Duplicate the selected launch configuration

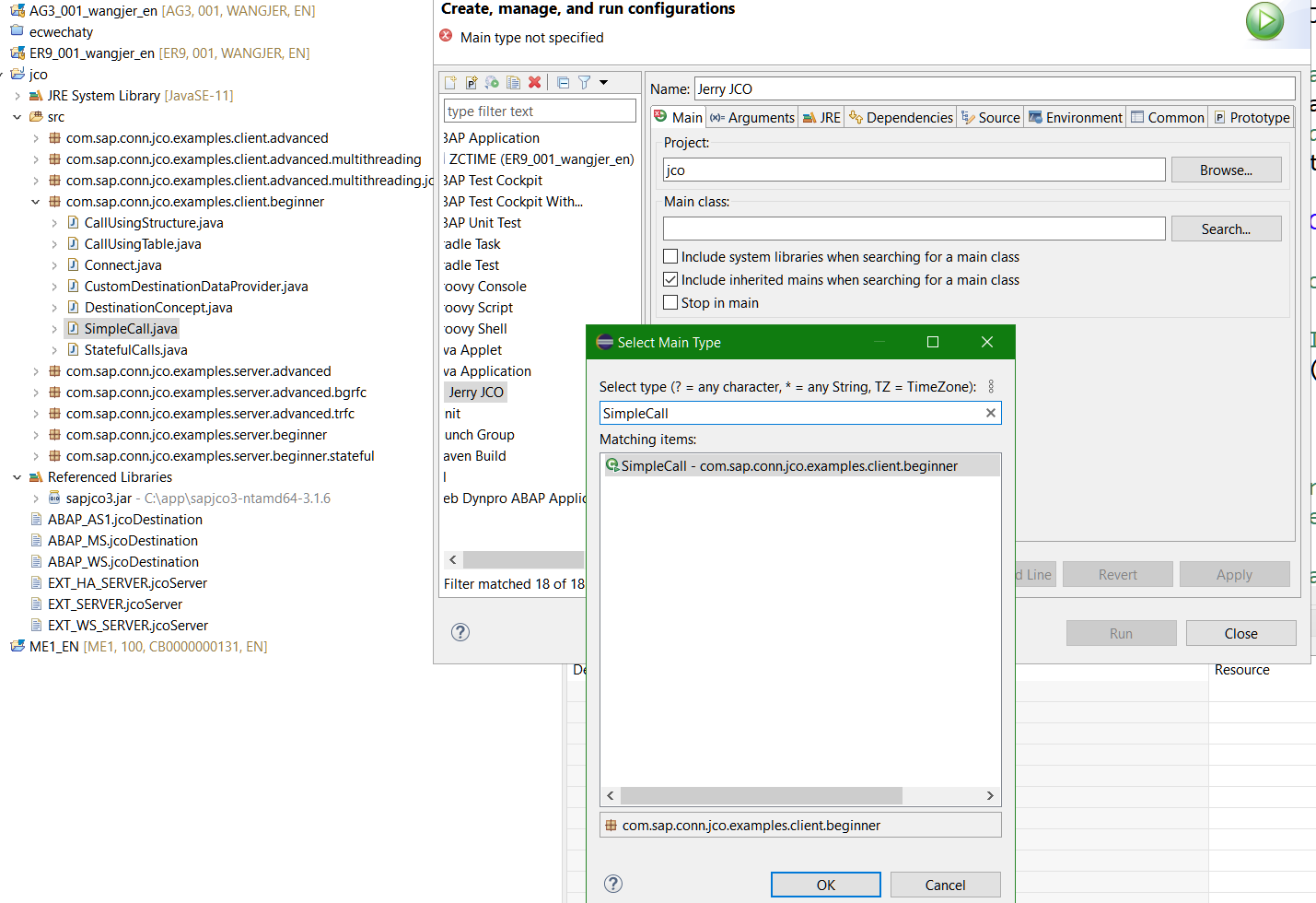[x=513, y=82]
